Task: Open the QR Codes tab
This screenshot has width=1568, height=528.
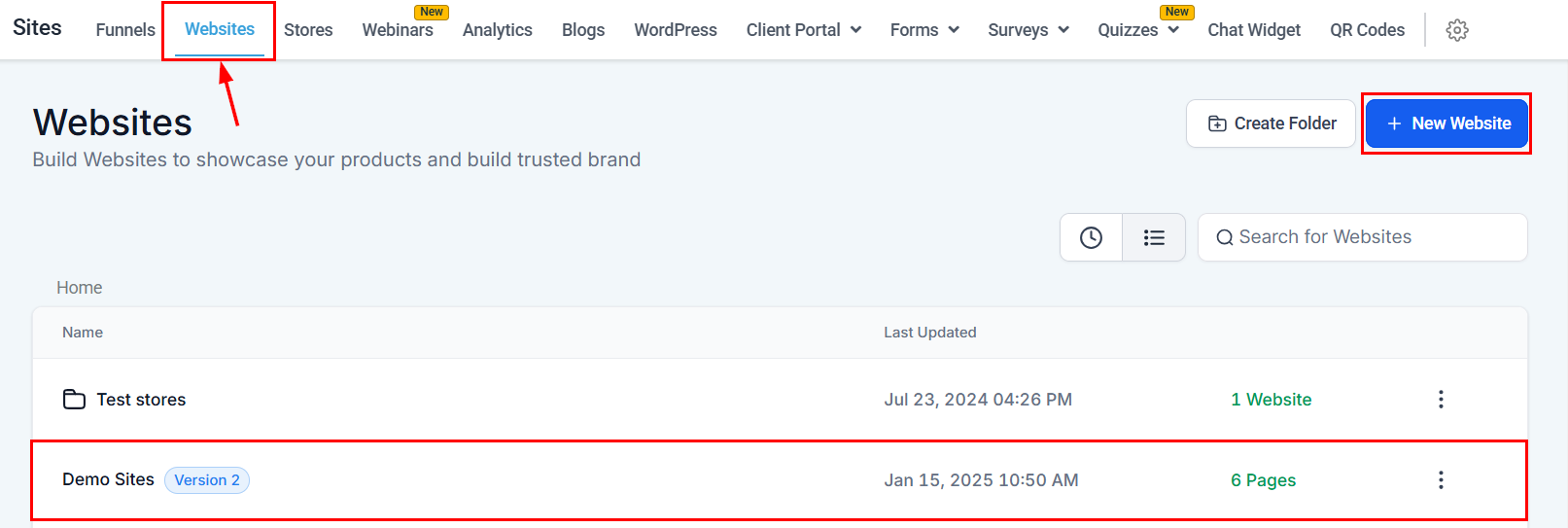Action: pyautogui.click(x=1367, y=30)
